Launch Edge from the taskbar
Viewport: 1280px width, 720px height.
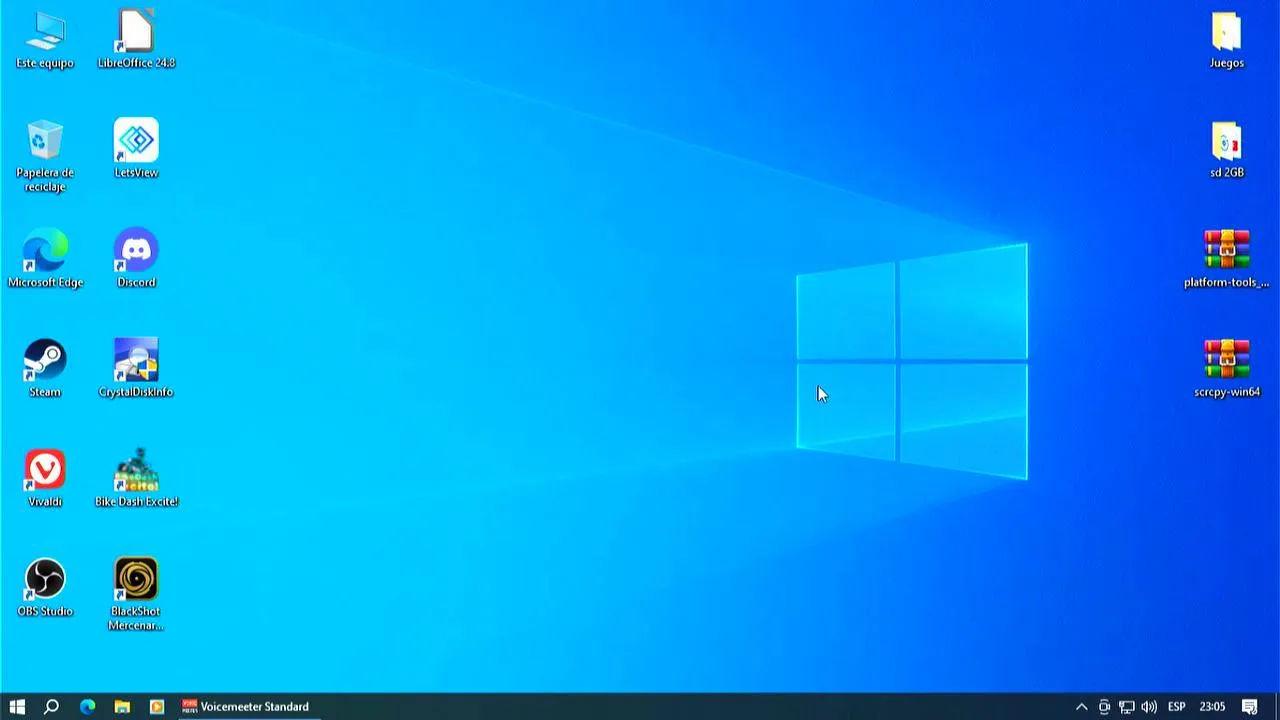click(87, 706)
